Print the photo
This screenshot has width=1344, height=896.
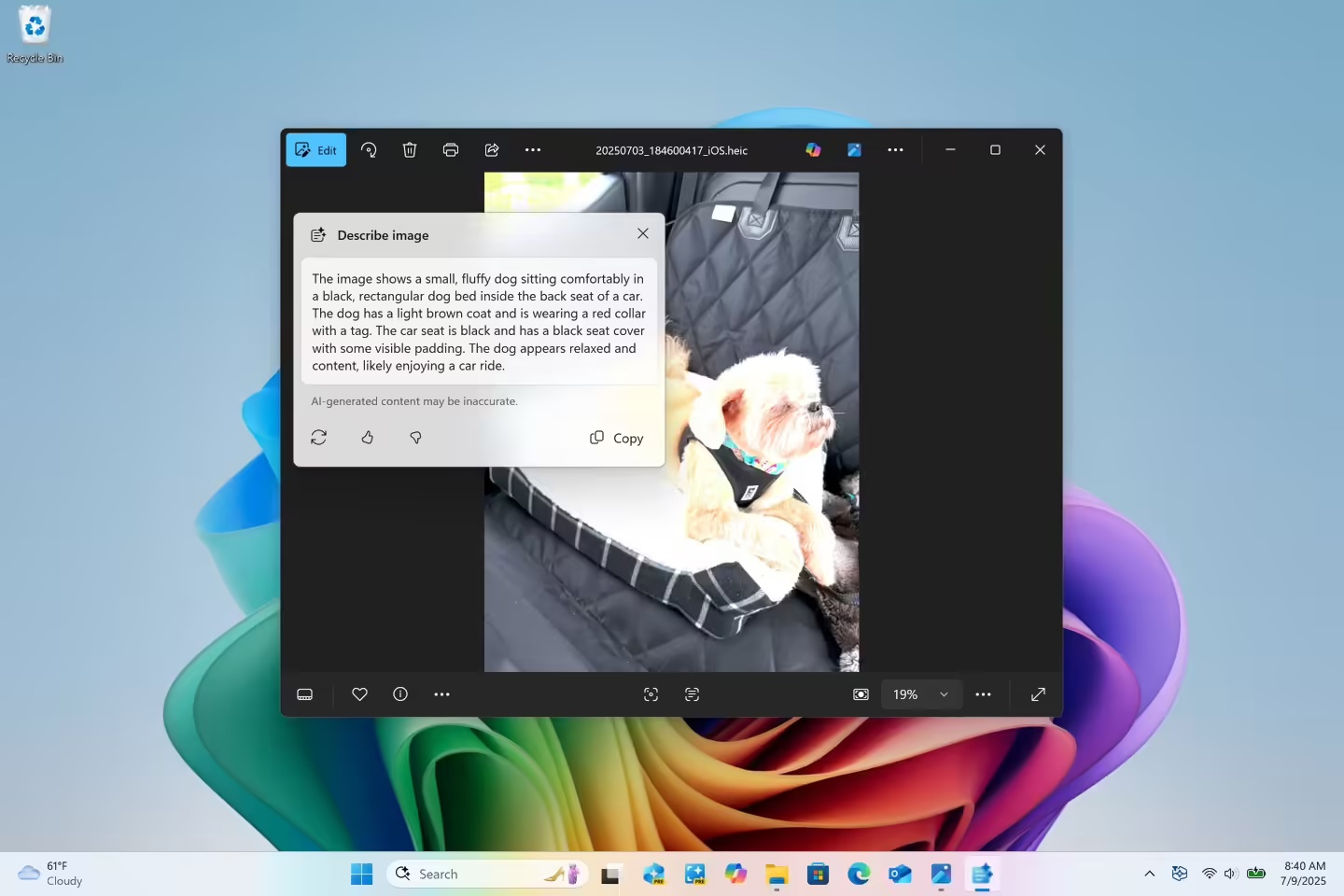pyautogui.click(x=451, y=149)
